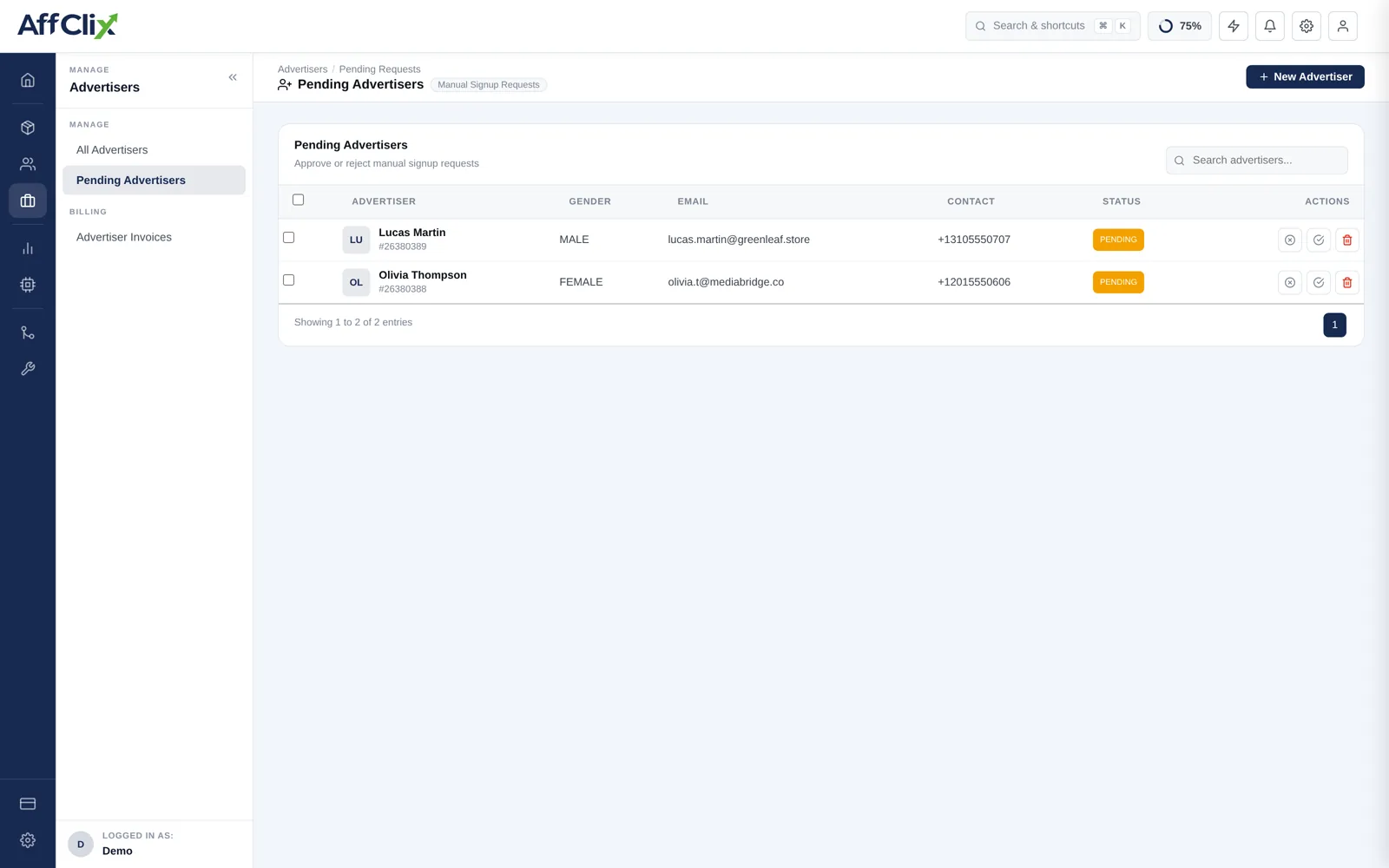Toggle the select-all checkbox in table header
Viewport: 1389px width, 868px height.
pyautogui.click(x=298, y=200)
